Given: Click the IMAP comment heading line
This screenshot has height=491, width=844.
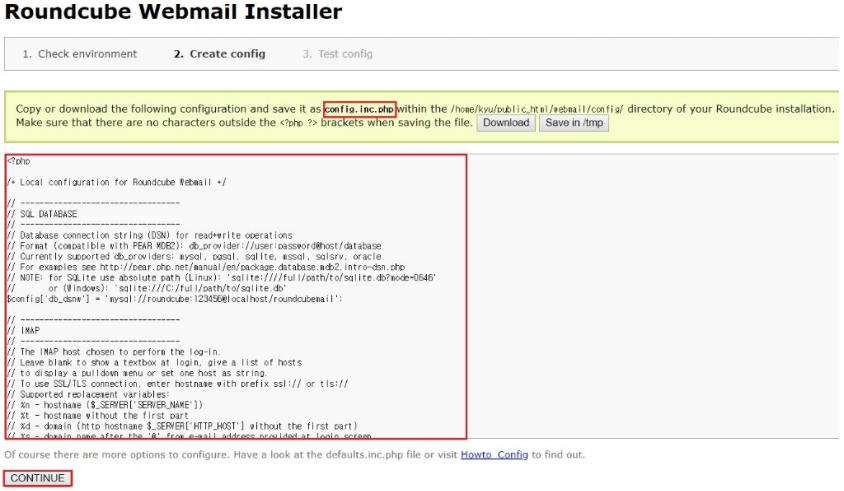Looking at the screenshot, I should 23,331.
